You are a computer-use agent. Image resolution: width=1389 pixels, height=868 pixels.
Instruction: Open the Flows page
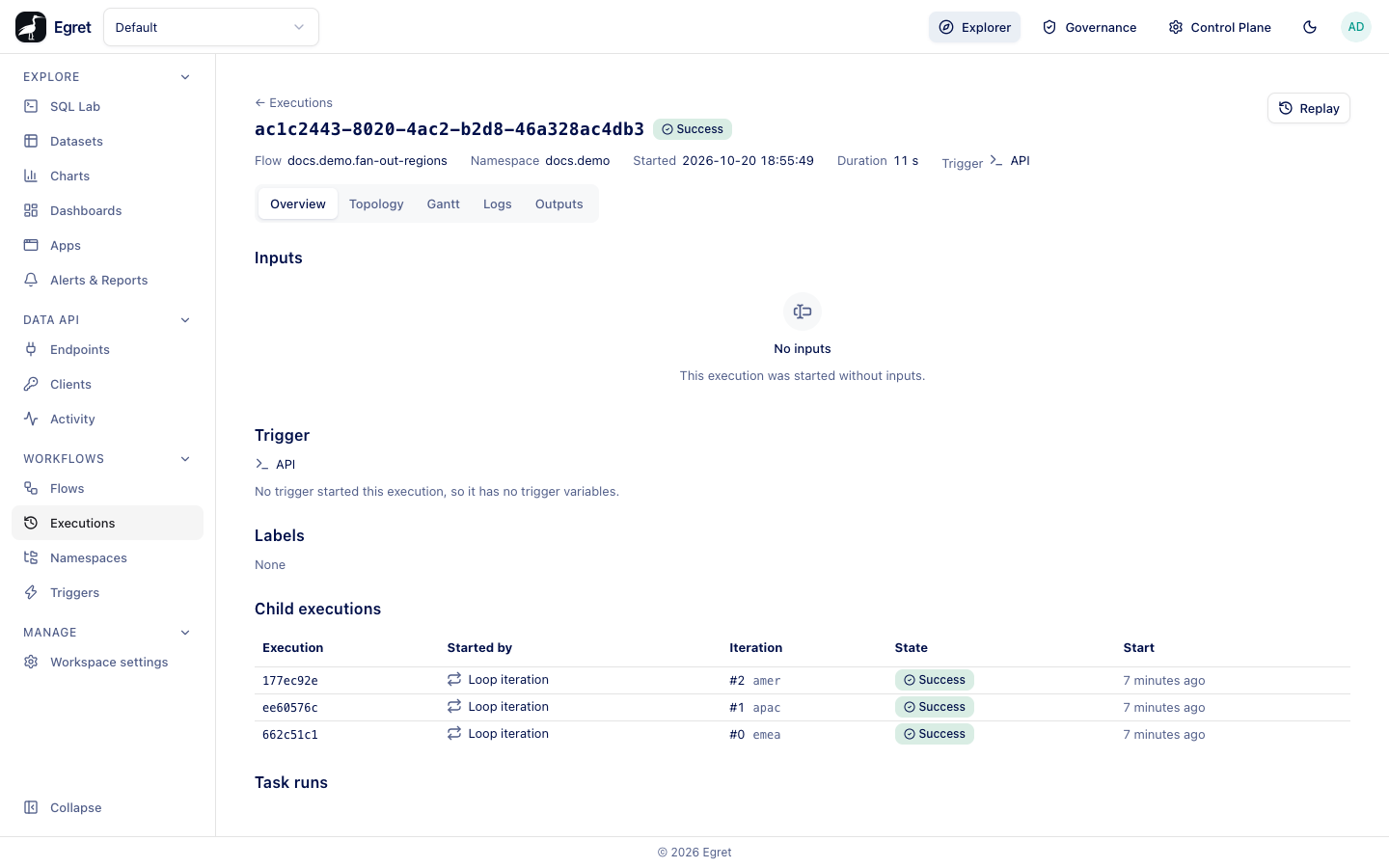(x=107, y=488)
